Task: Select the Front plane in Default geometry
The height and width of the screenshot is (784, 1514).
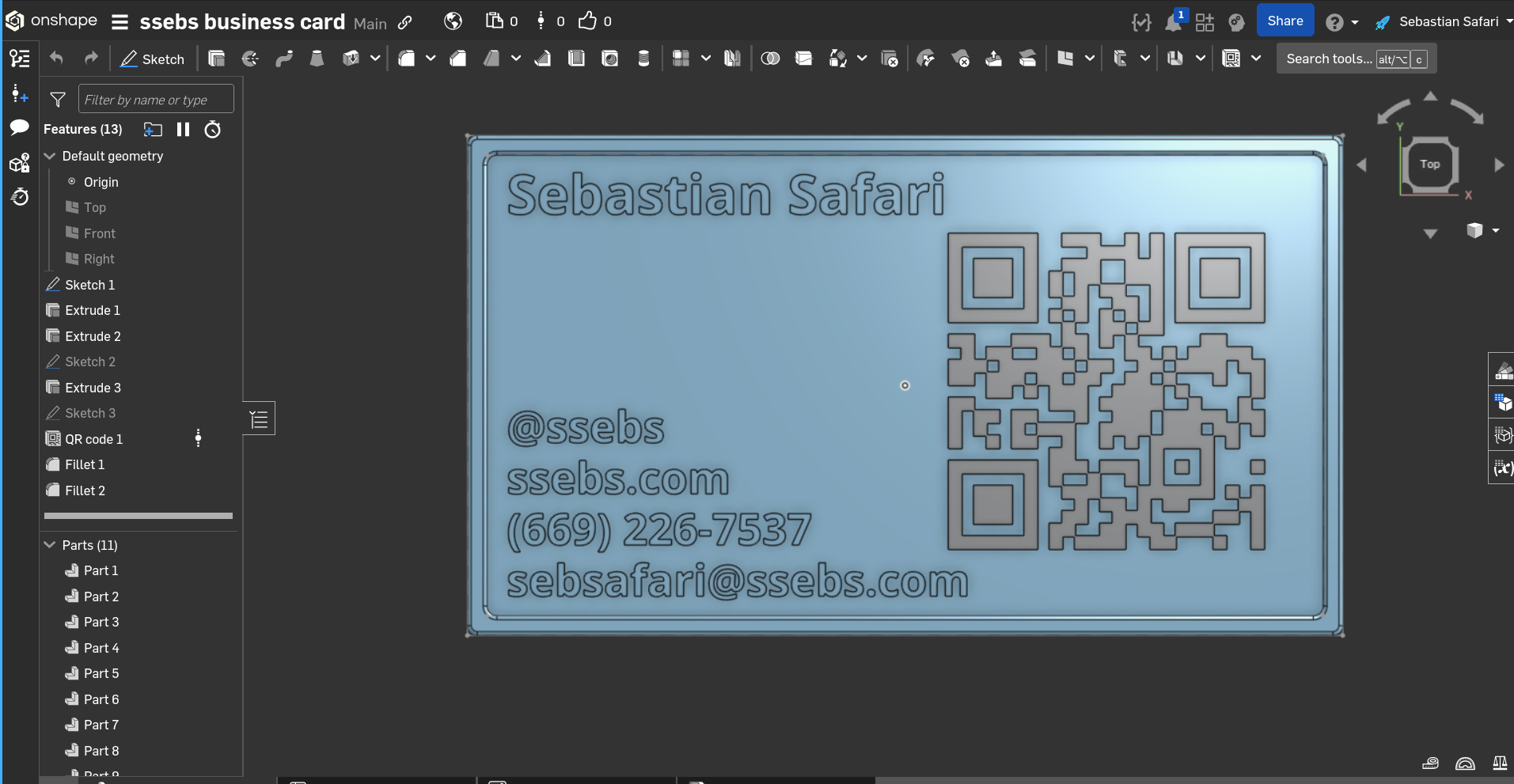Action: click(99, 233)
